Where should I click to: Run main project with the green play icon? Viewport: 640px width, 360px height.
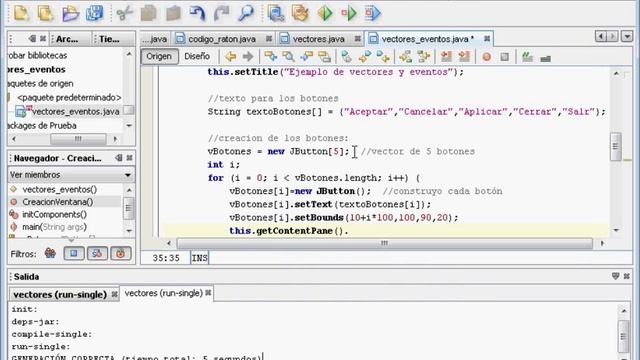pyautogui.click(x=325, y=13)
